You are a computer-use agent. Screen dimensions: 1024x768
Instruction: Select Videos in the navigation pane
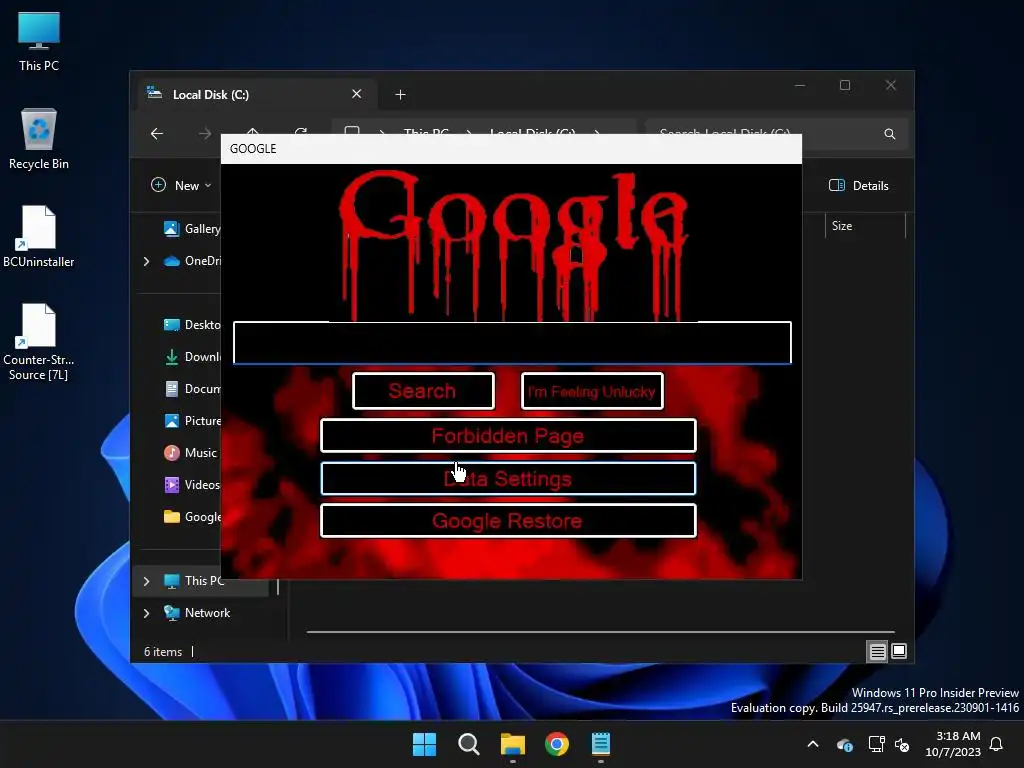[x=191, y=485]
